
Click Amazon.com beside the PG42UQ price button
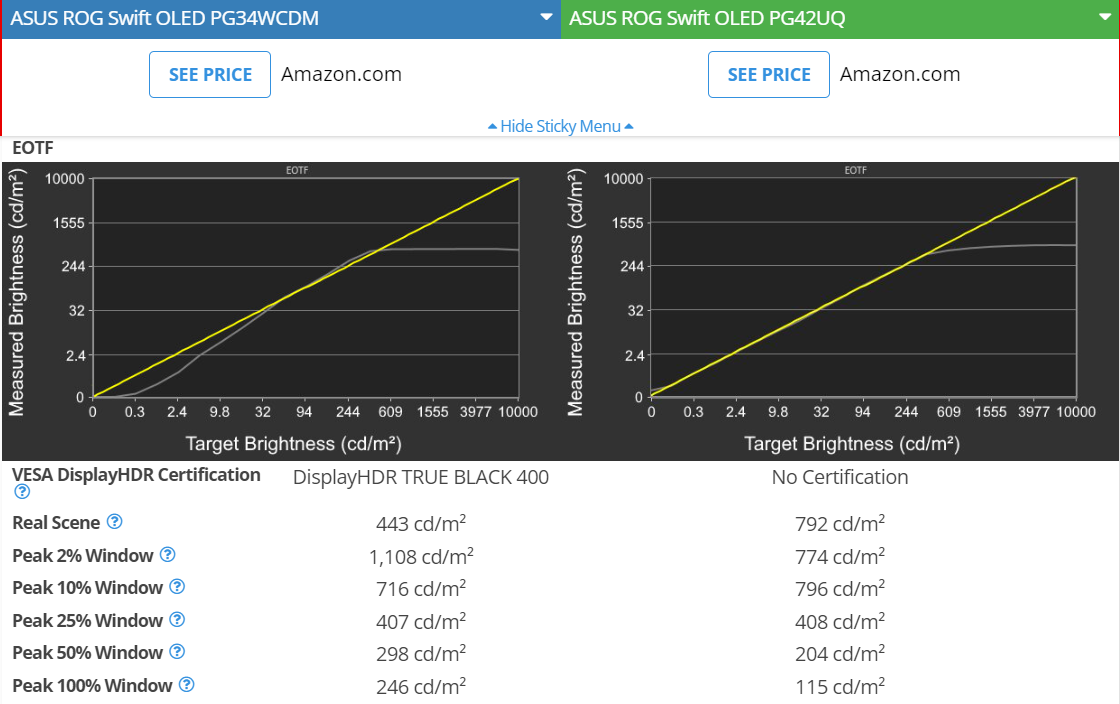(x=900, y=74)
